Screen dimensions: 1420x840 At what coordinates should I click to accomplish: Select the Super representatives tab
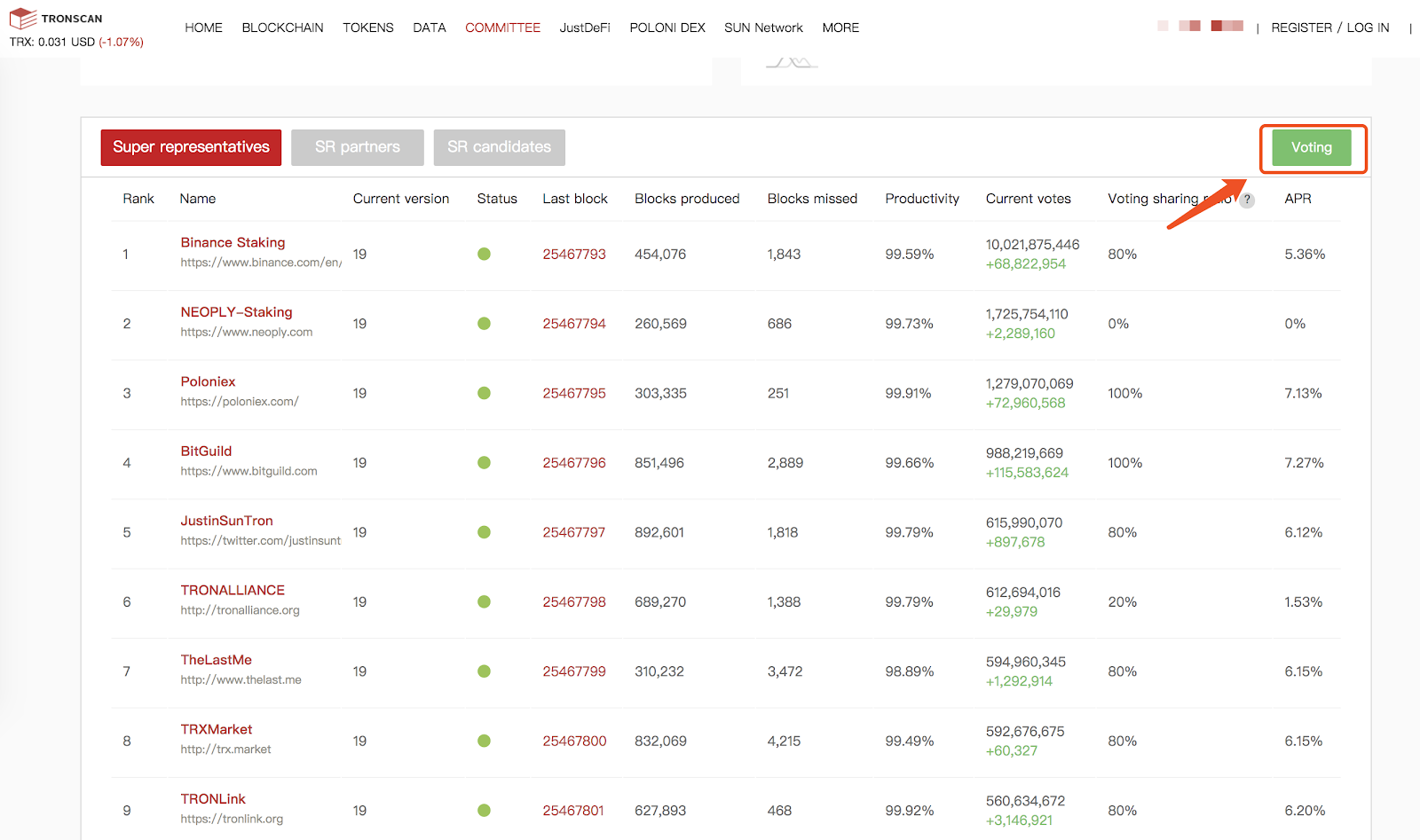(191, 147)
